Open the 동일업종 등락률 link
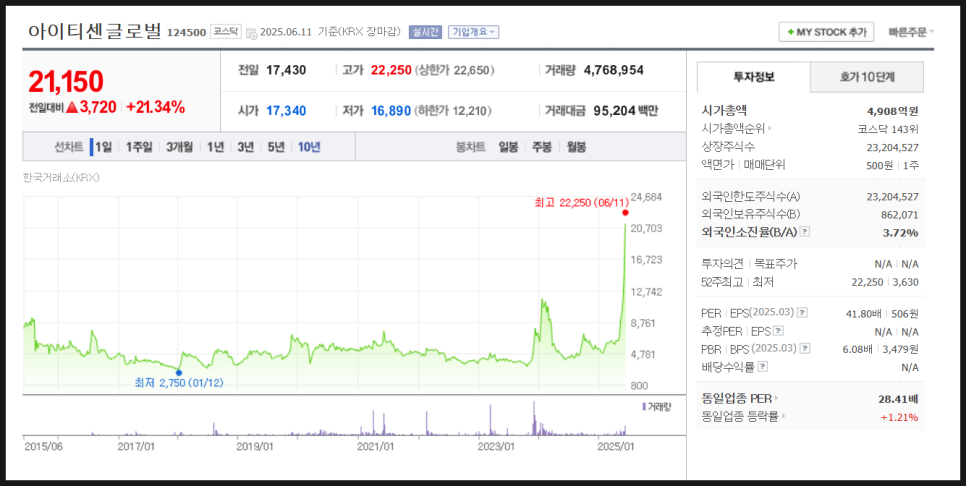966x486 pixels. (740, 416)
